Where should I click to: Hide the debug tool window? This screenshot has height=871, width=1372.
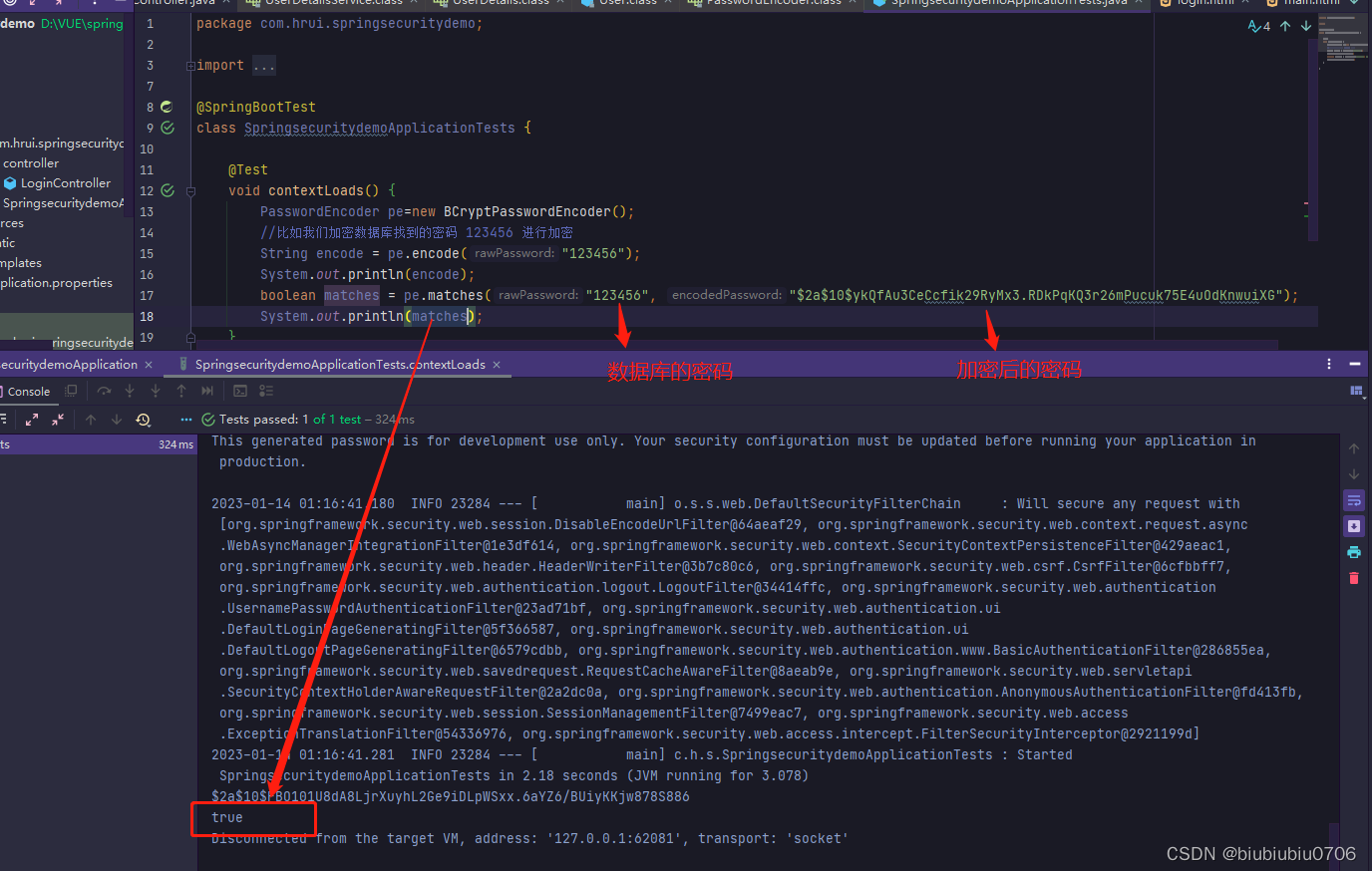(x=1355, y=364)
